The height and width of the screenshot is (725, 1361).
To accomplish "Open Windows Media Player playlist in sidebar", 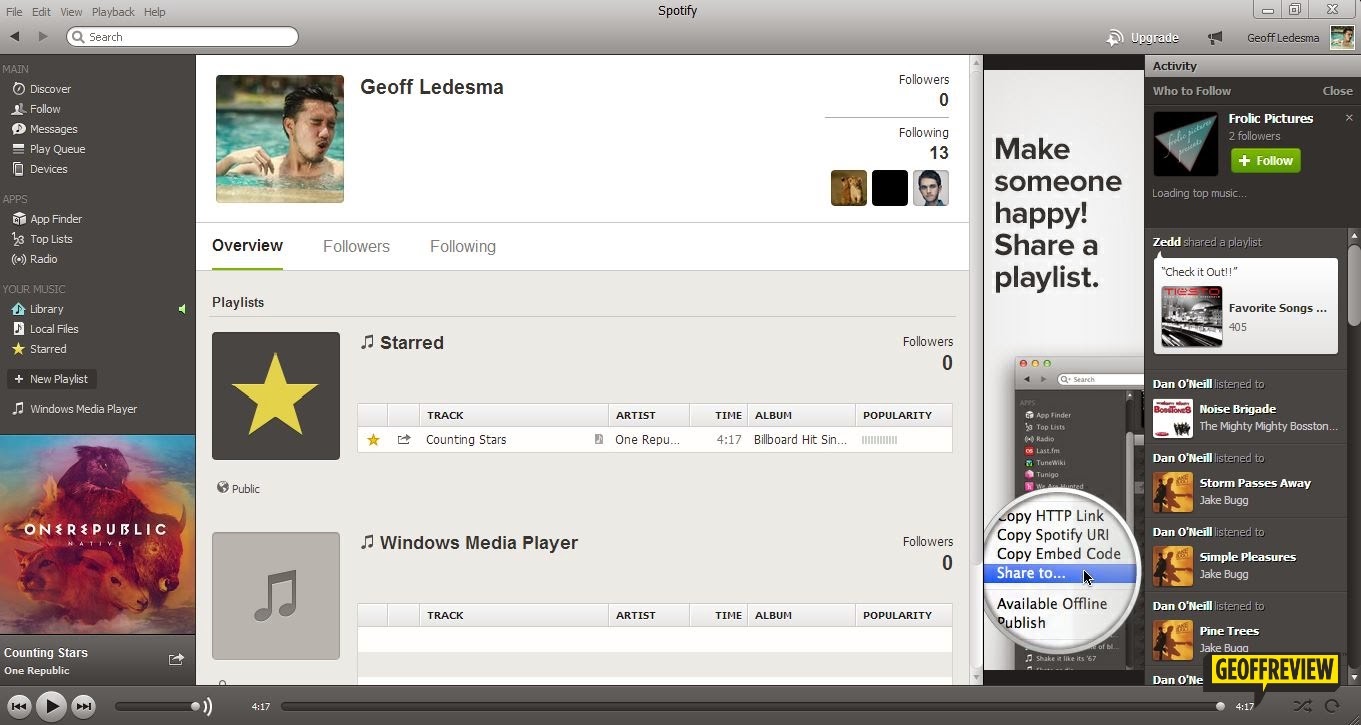I will point(83,409).
